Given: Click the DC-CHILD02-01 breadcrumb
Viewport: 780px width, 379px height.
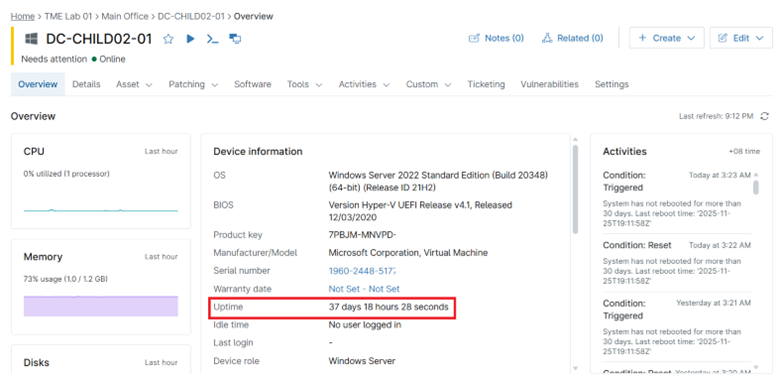Looking at the screenshot, I should point(191,16).
